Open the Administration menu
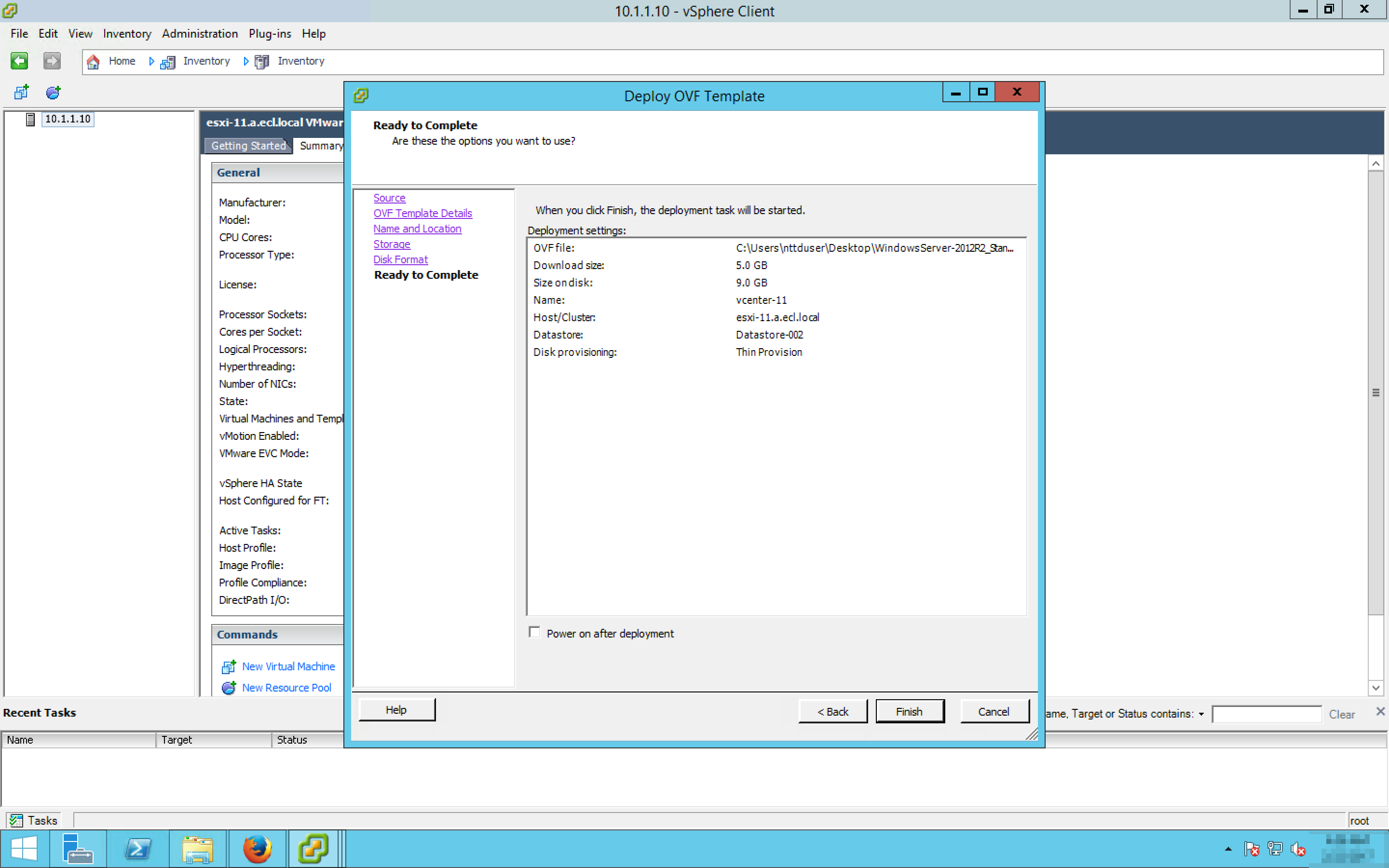This screenshot has width=1389, height=868. click(199, 34)
